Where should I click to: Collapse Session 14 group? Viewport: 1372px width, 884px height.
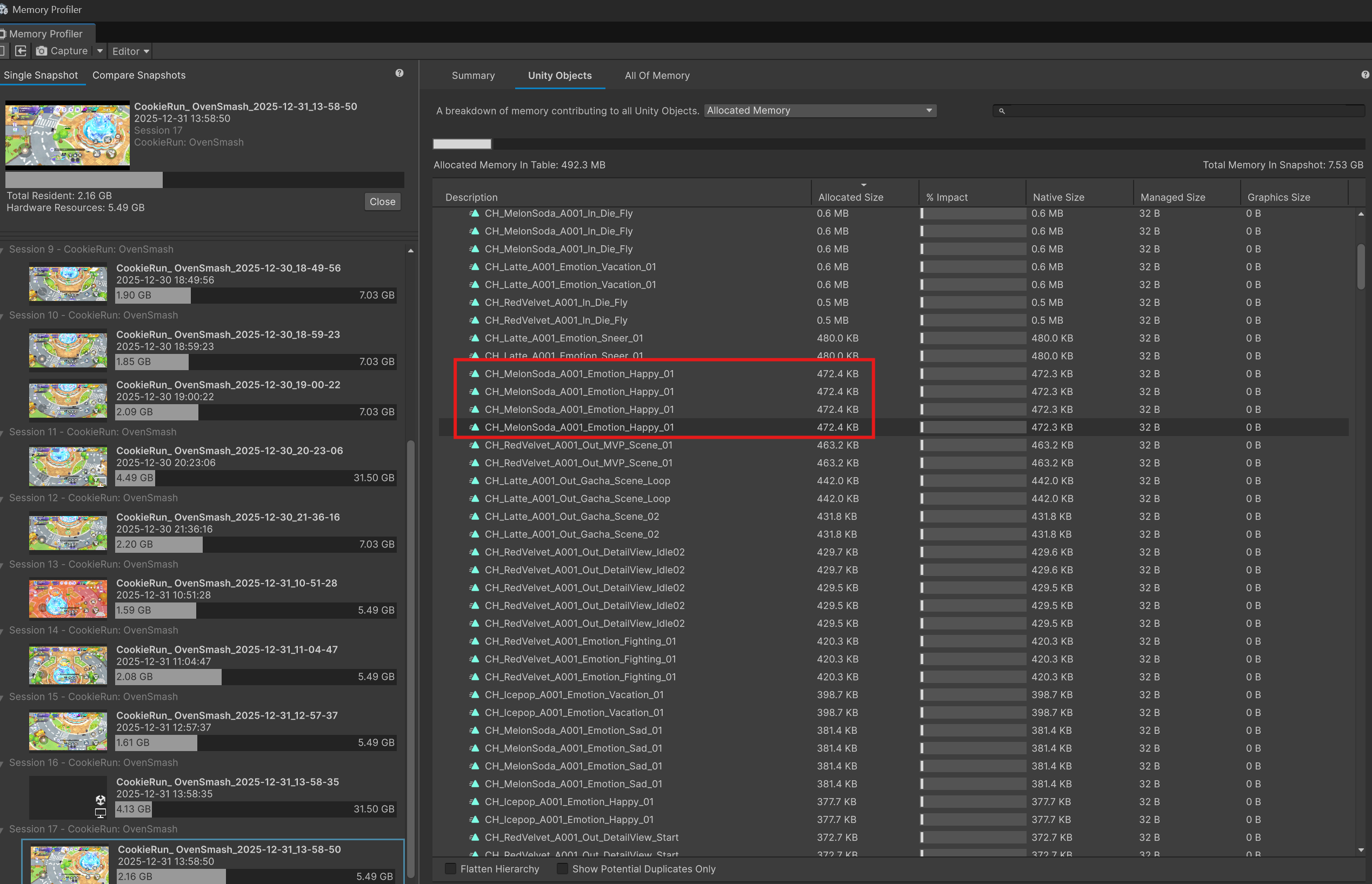[x=3, y=631]
